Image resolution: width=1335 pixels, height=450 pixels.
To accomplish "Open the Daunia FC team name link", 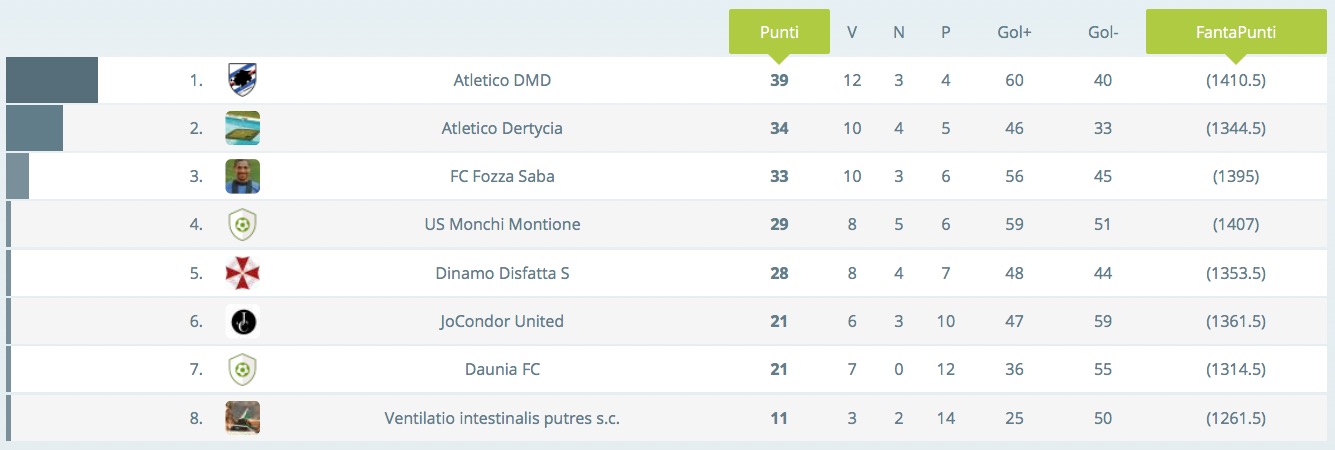I will point(502,369).
